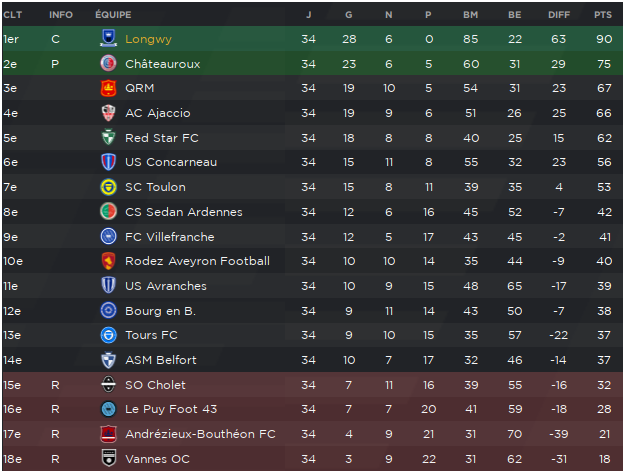Open the Red Star FC green badge
626x473 pixels.
coord(108,138)
